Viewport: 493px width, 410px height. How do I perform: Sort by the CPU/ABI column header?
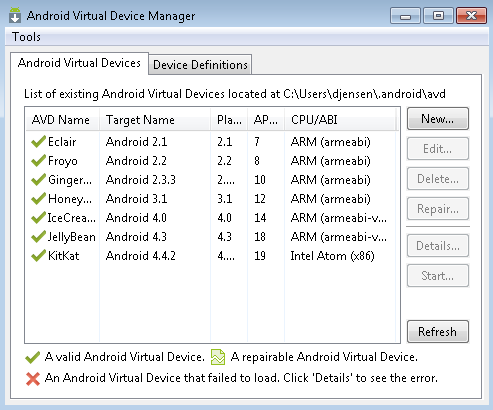click(340, 120)
